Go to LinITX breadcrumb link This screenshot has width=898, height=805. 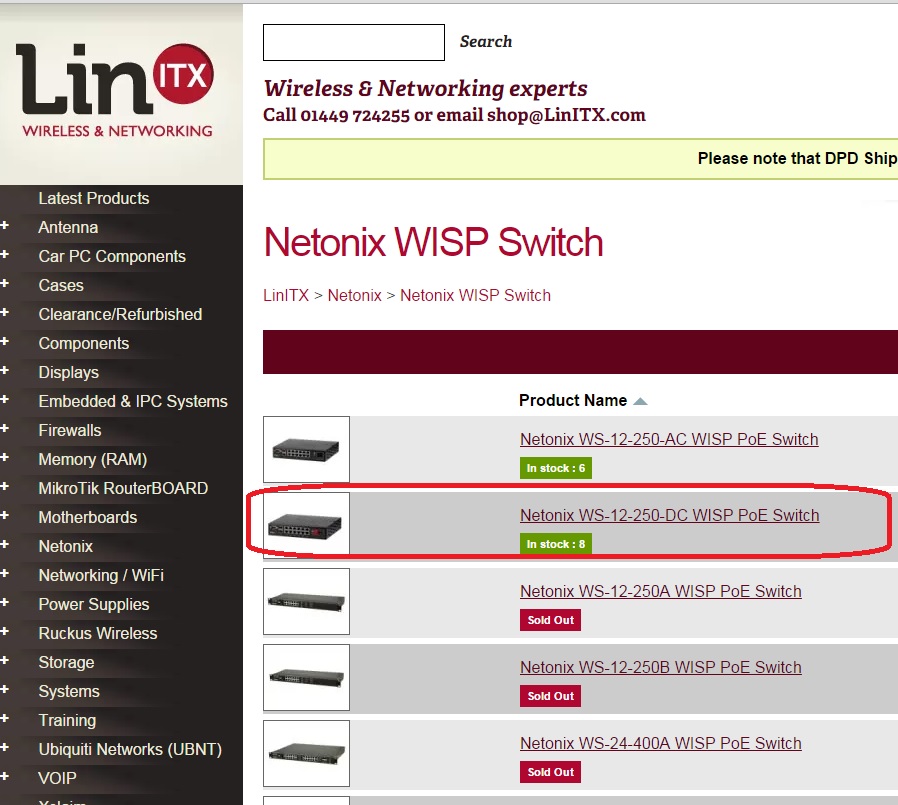(286, 295)
